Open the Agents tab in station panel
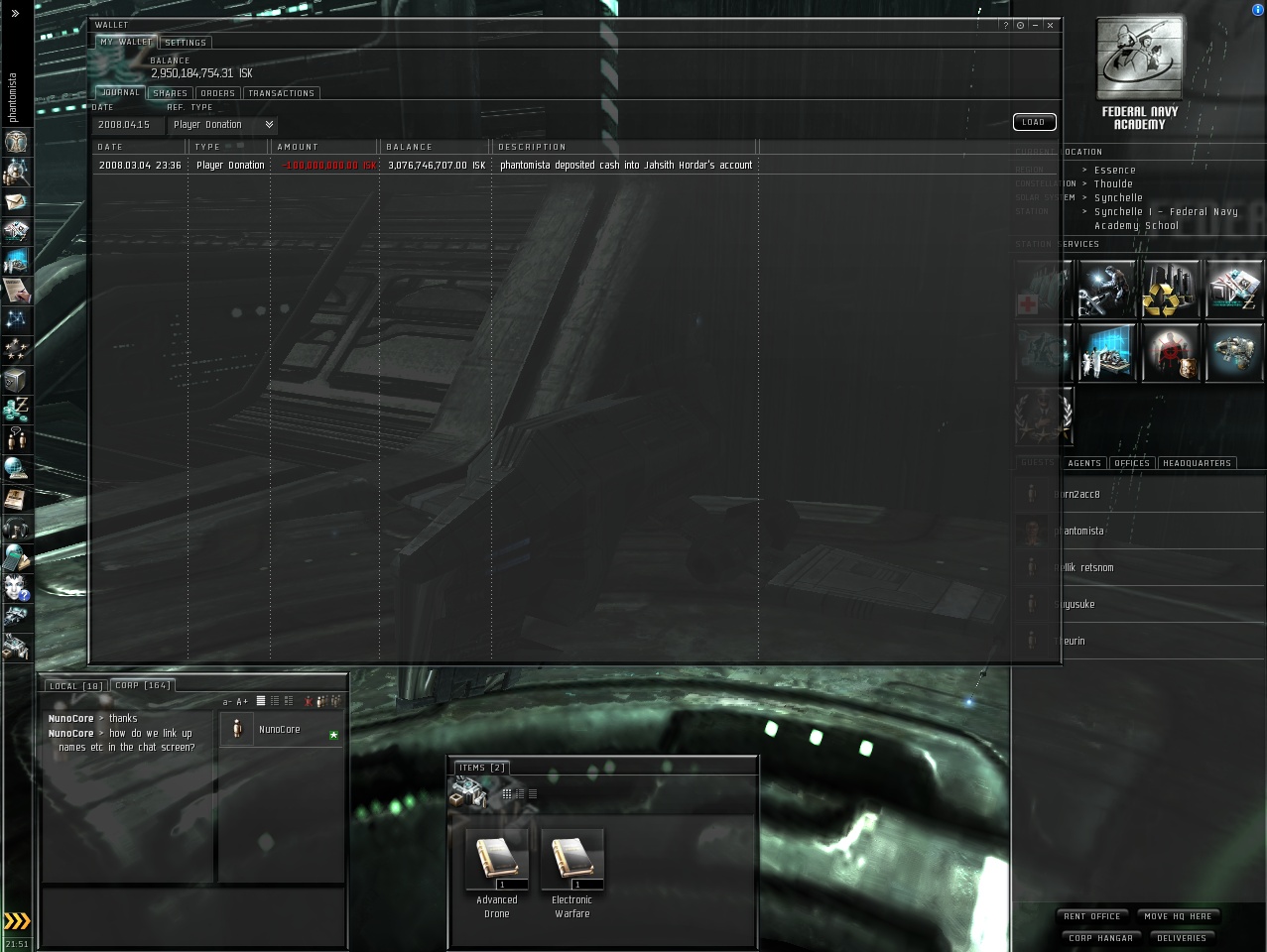 click(1084, 463)
